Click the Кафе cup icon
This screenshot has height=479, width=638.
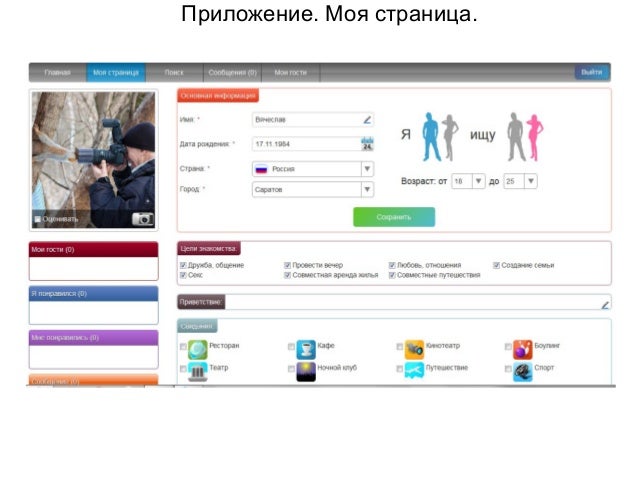pyautogui.click(x=306, y=349)
